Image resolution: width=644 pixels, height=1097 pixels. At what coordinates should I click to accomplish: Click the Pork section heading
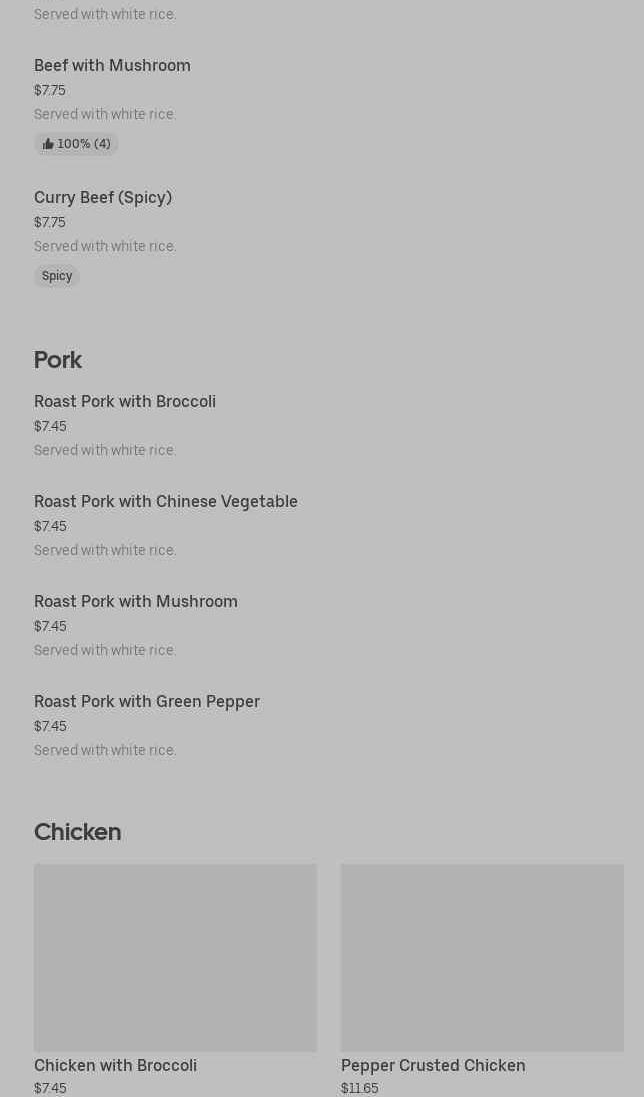coord(58,360)
